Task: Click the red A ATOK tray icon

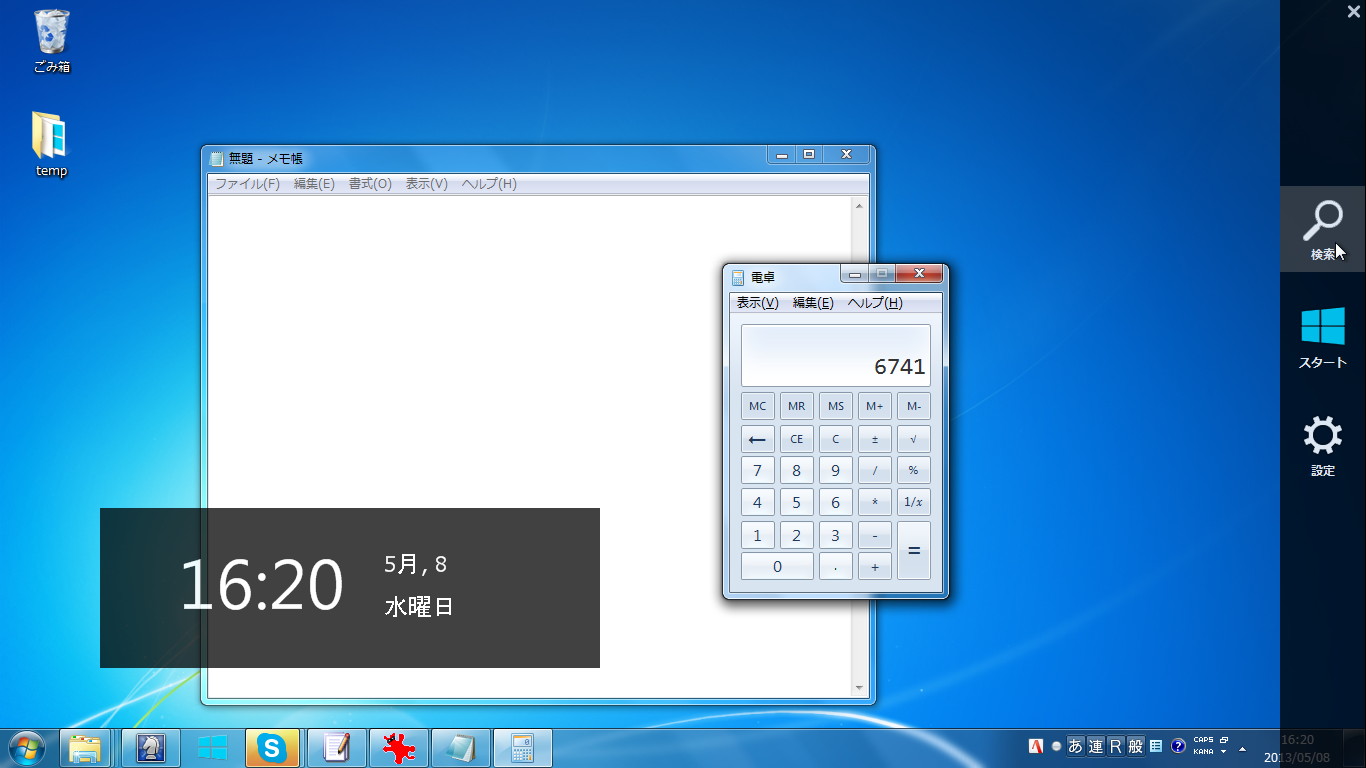Action: point(1037,746)
